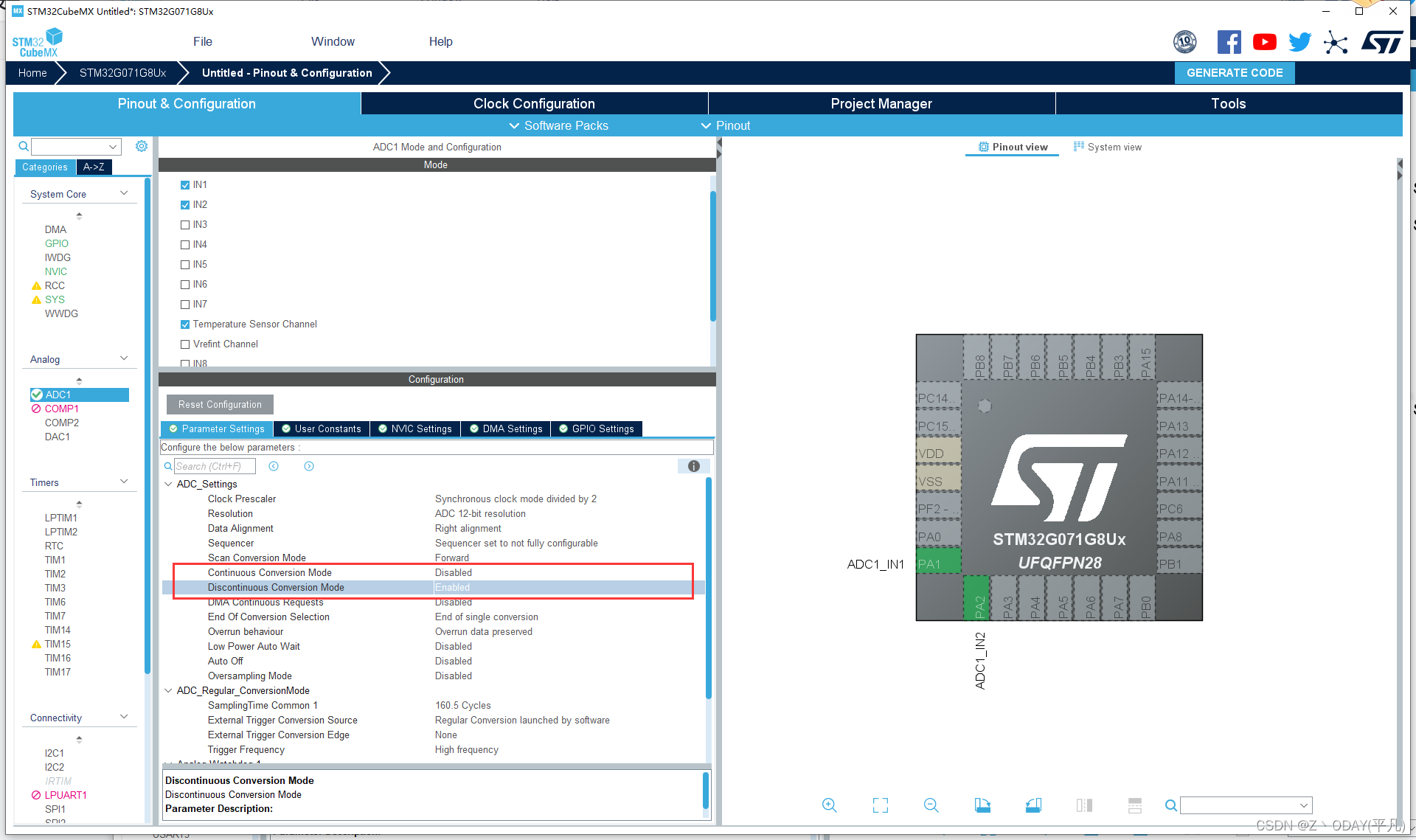Rotate the chip clockwise
The image size is (1416, 840).
click(x=982, y=805)
